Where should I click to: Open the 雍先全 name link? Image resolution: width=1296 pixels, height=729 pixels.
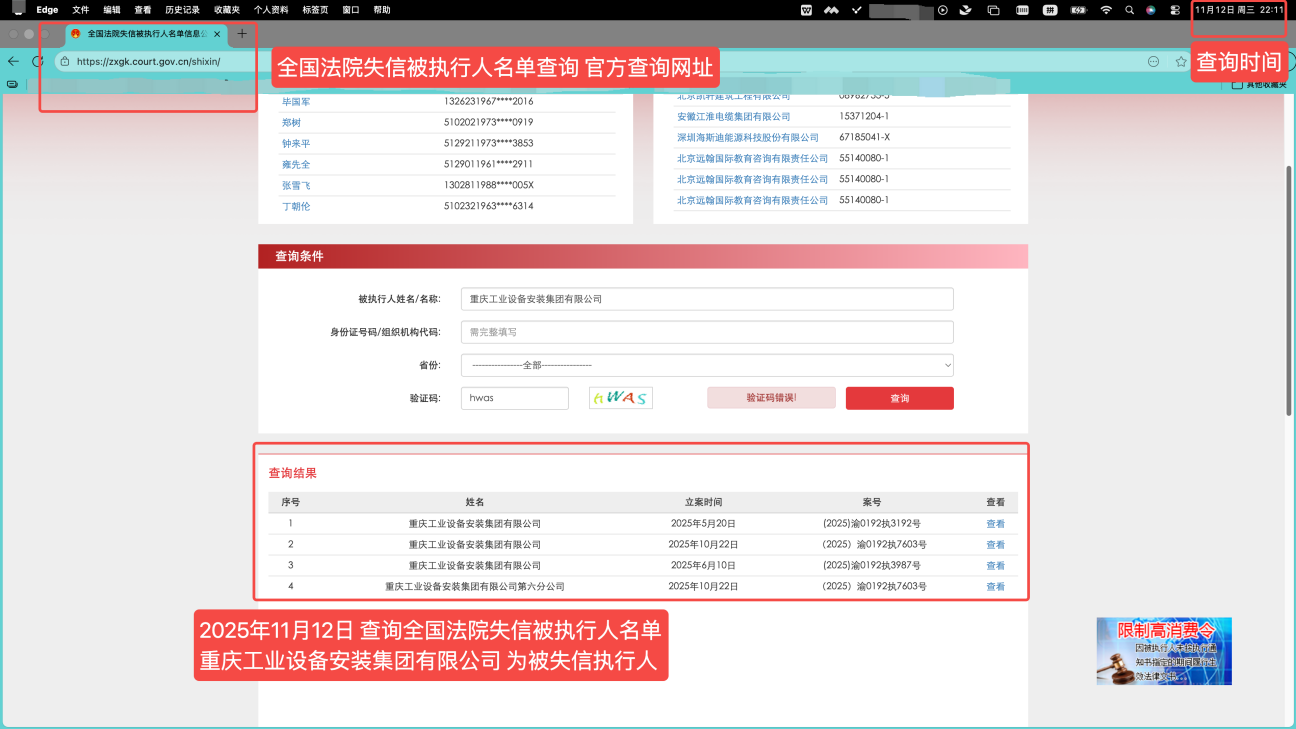(296, 165)
